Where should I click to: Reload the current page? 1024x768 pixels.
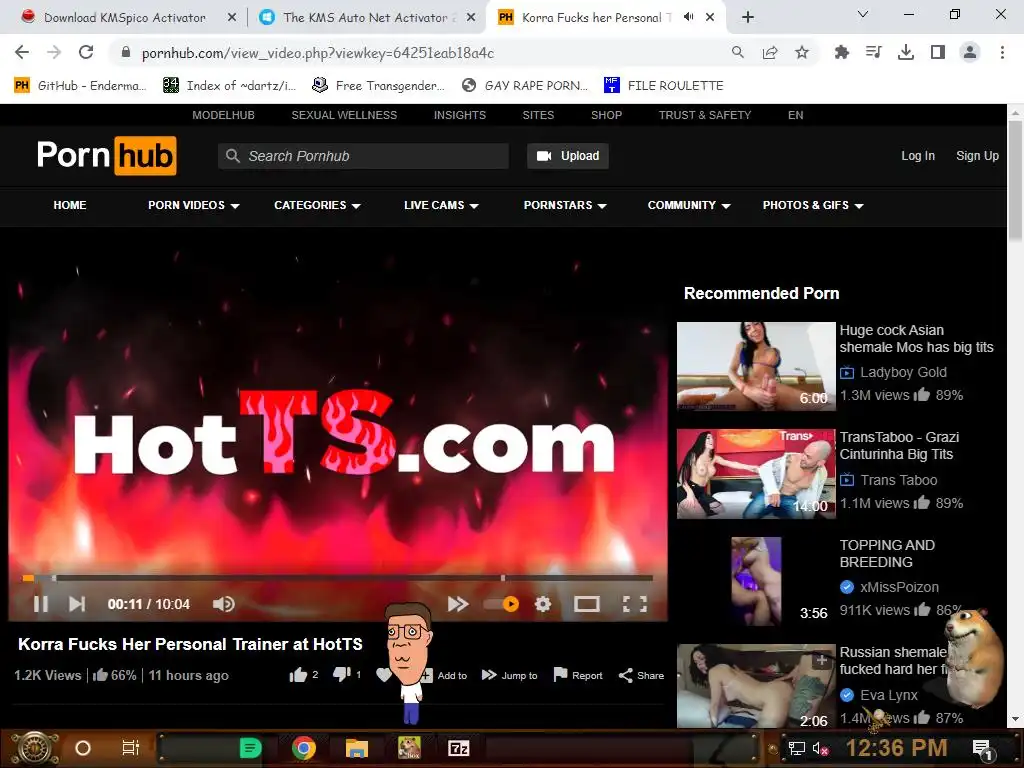86,52
